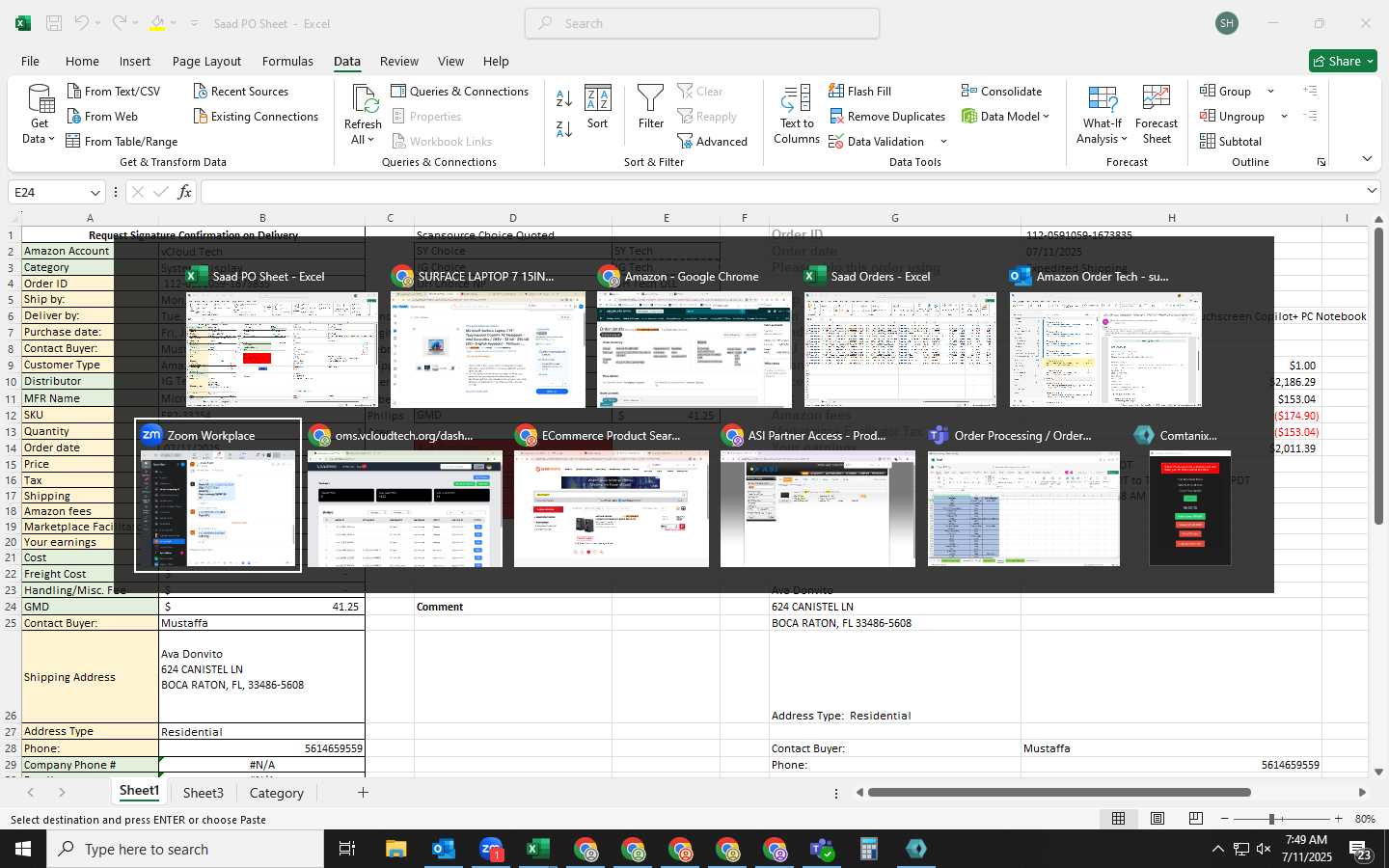The width and height of the screenshot is (1389, 868).
Task: Open File Explorer from taskbar
Action: pos(396,849)
